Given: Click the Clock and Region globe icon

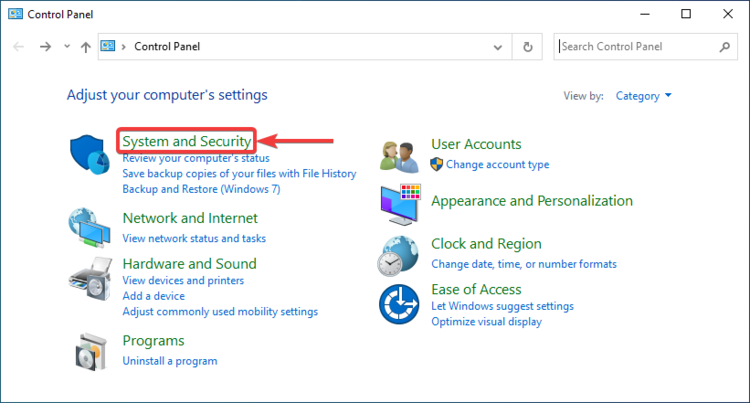Looking at the screenshot, I should (400, 255).
